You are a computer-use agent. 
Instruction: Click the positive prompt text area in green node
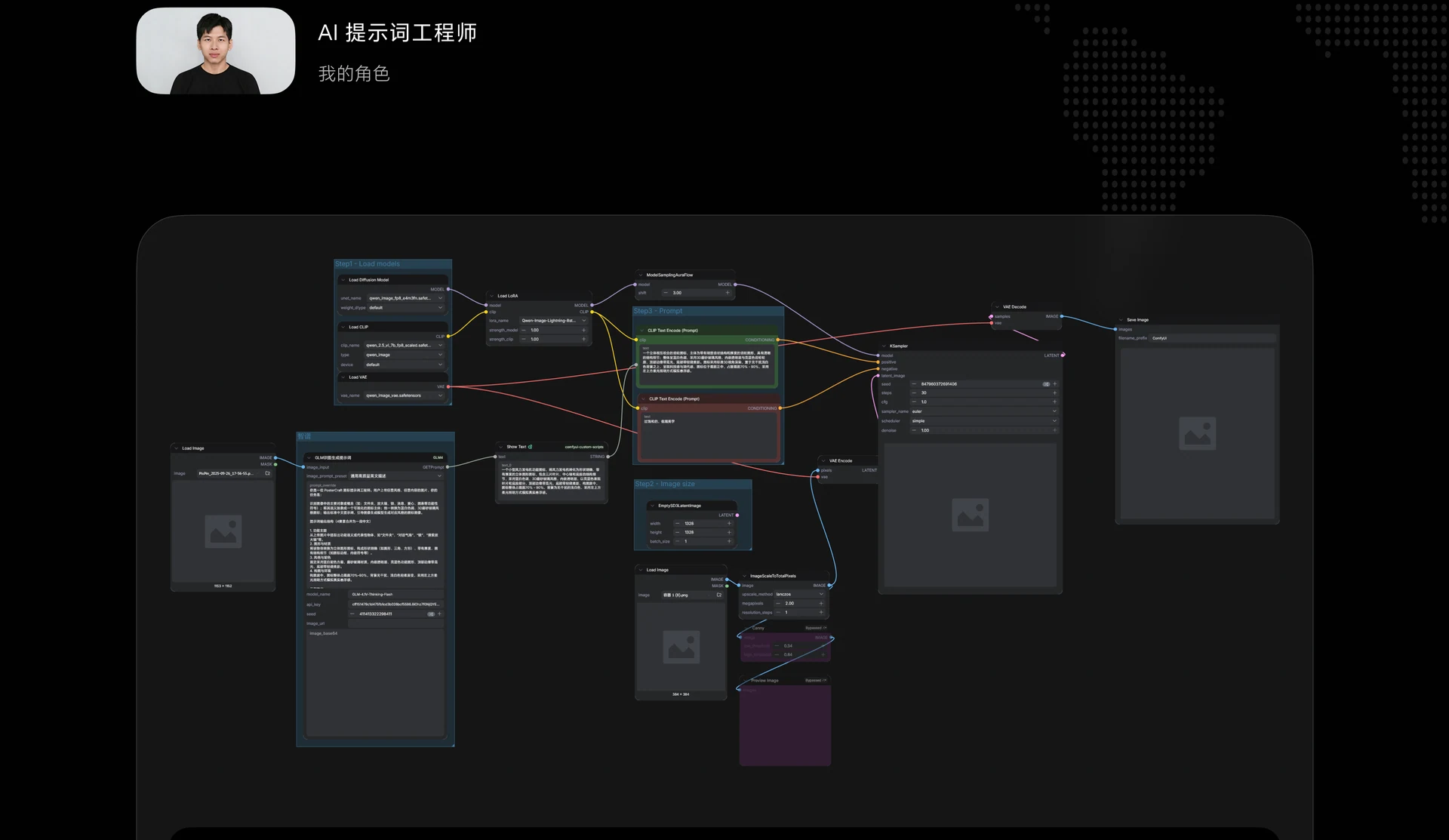706,365
